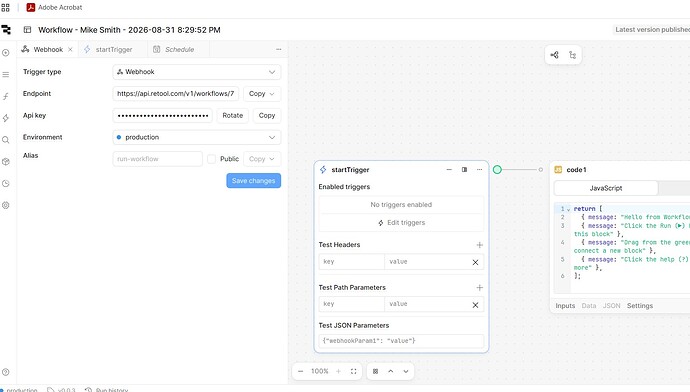Open the Adobe Acrobat app icon
Image resolution: width=690 pixels, height=392 pixels.
(31, 7)
